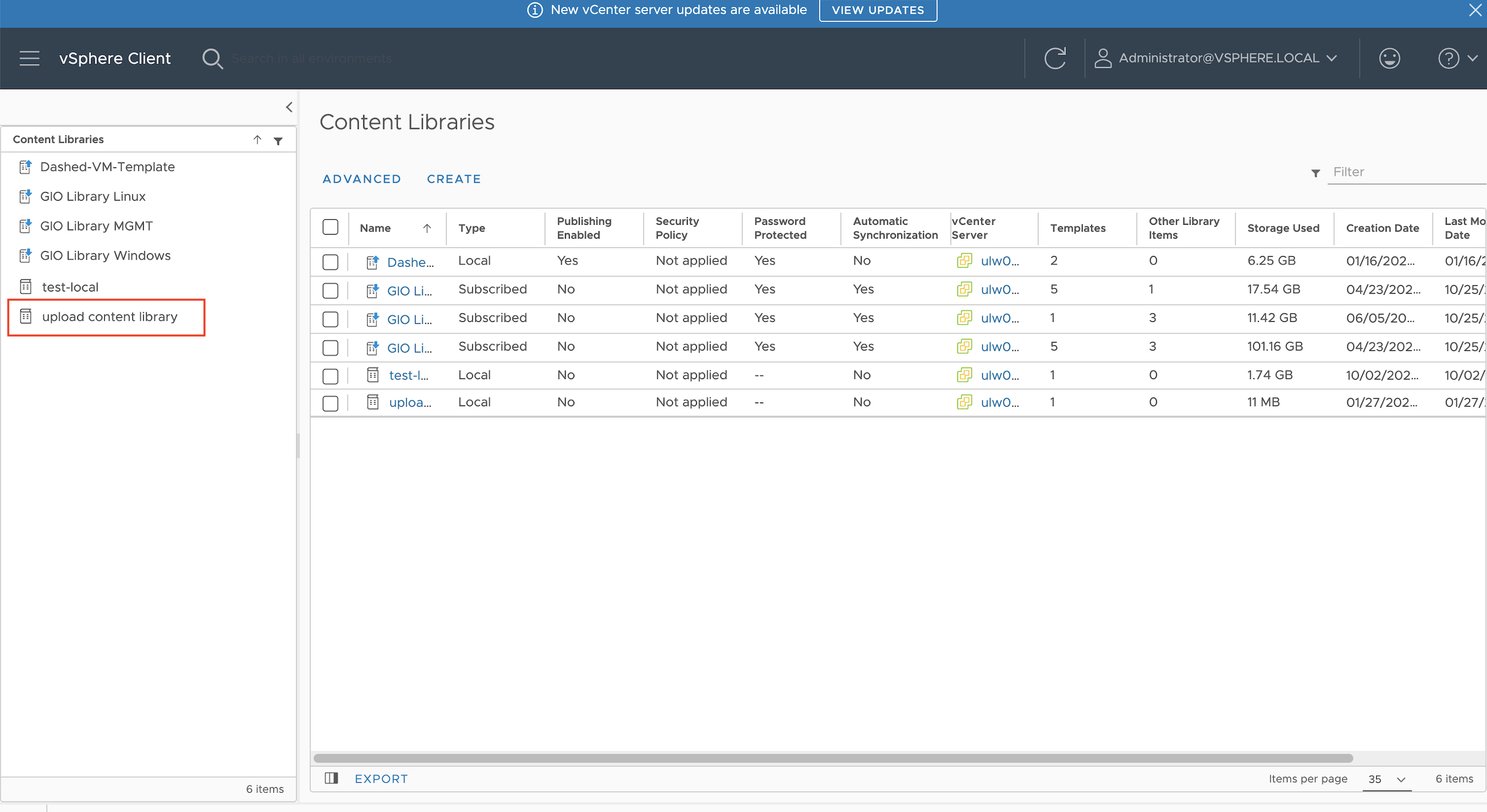Image resolution: width=1487 pixels, height=812 pixels.
Task: Open Dashe... library link in table
Action: 411,262
